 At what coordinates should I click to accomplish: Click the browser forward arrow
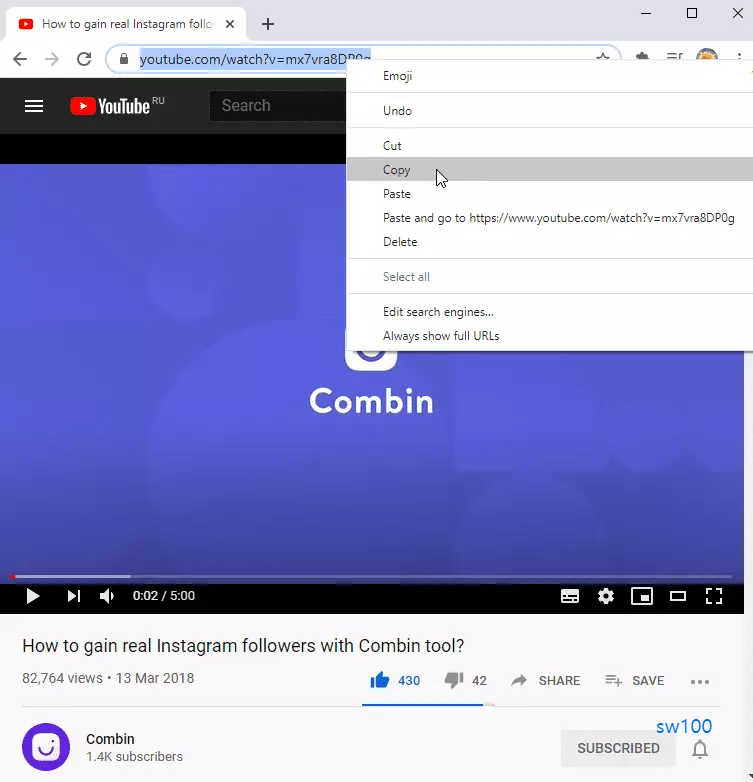[52, 59]
